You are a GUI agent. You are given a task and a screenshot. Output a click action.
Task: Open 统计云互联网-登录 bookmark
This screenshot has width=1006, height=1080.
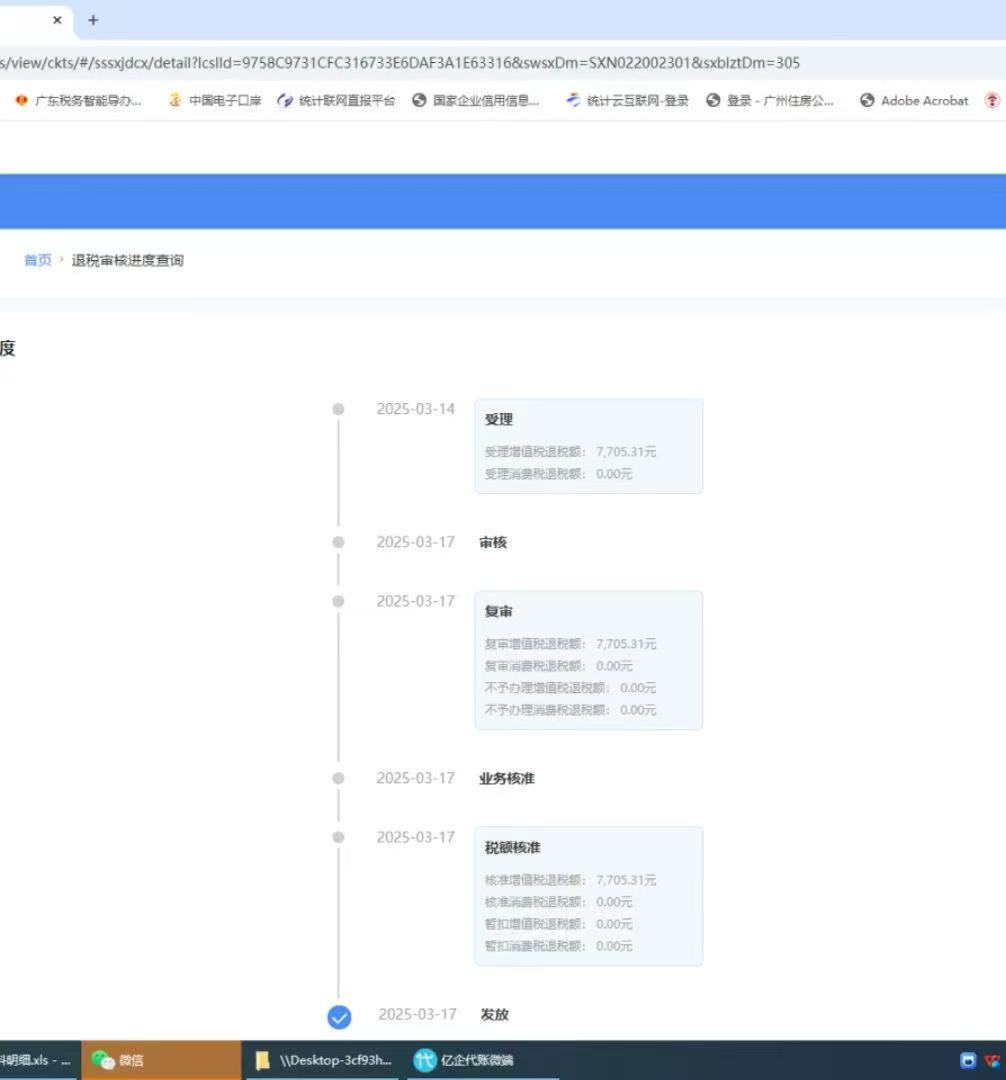tap(630, 100)
